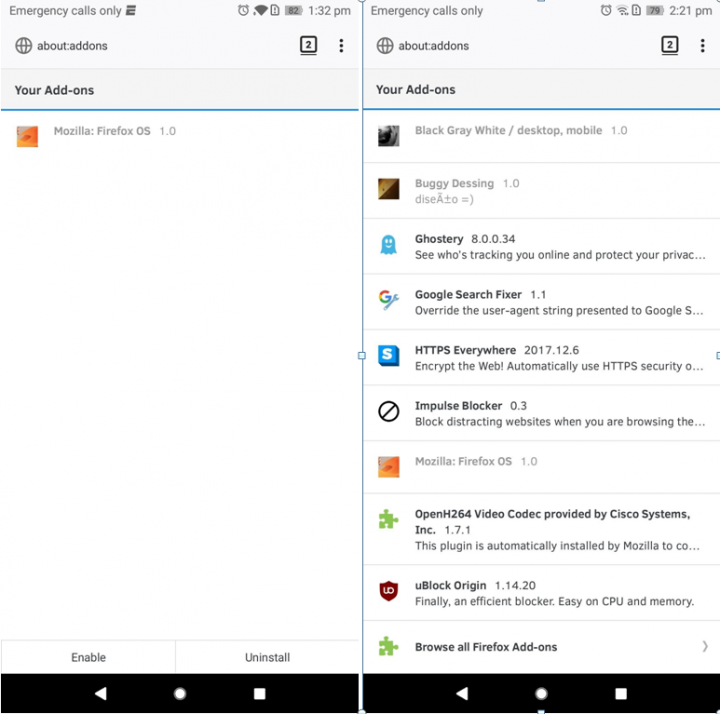Enable the Firefox OS add-on

pos(88,657)
